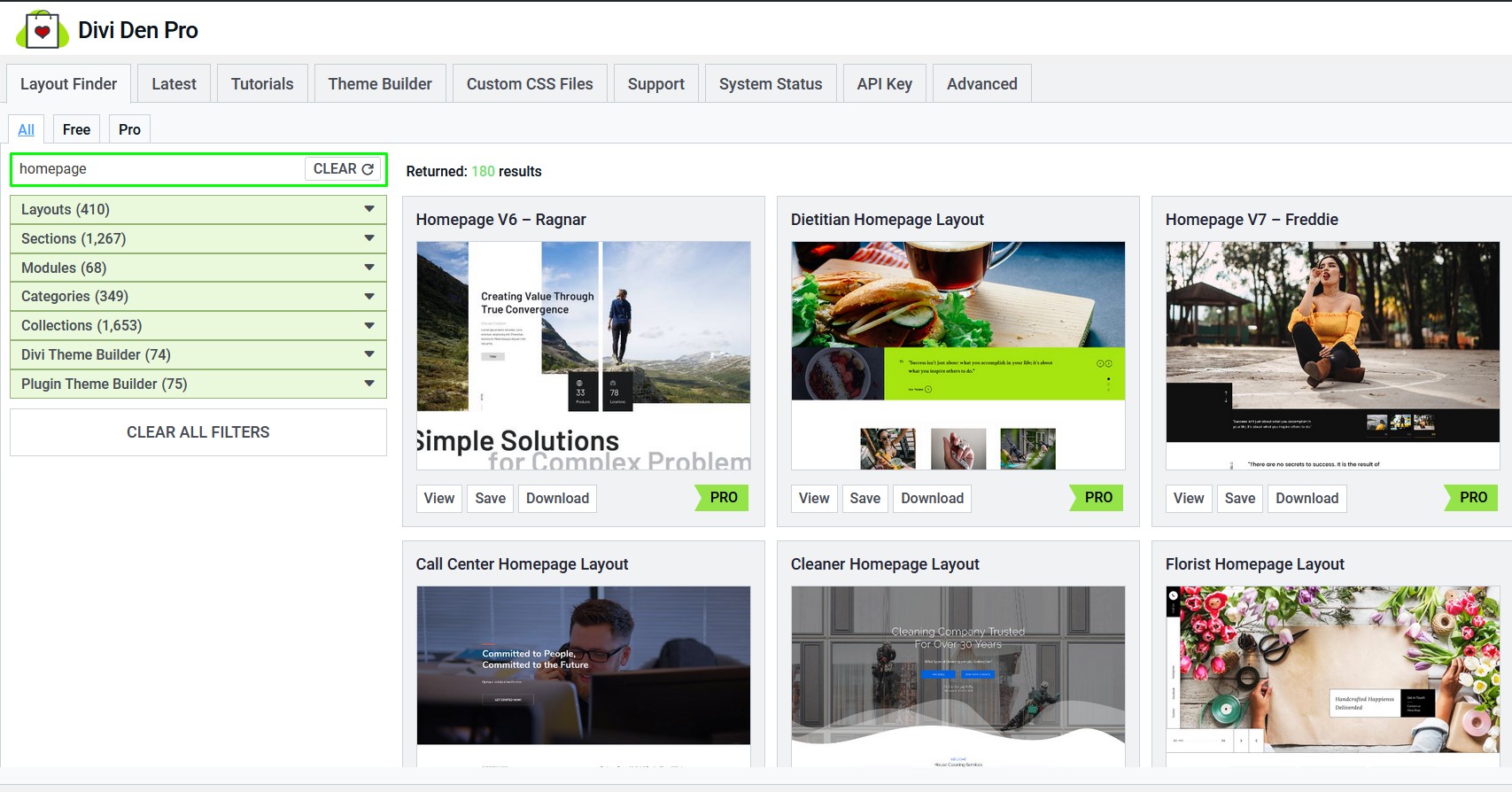Click the Cleaner Homepage Layout title
Viewport: 1512px width, 792px height.
pyautogui.click(x=885, y=564)
